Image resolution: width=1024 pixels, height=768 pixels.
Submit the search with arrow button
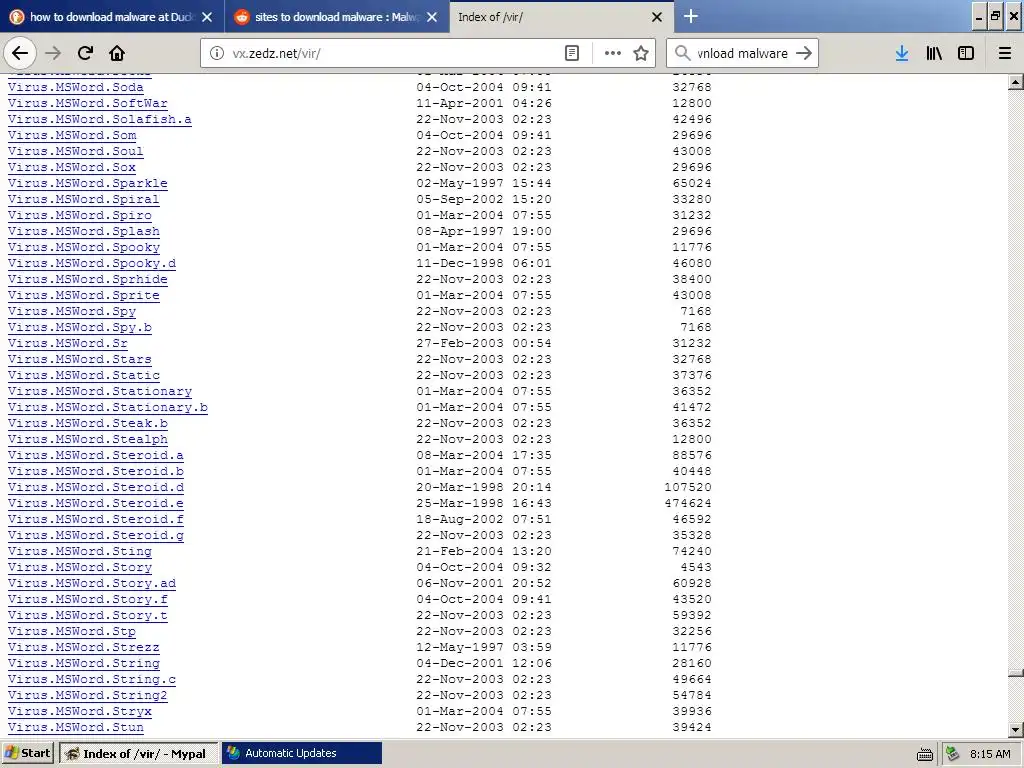coord(804,53)
